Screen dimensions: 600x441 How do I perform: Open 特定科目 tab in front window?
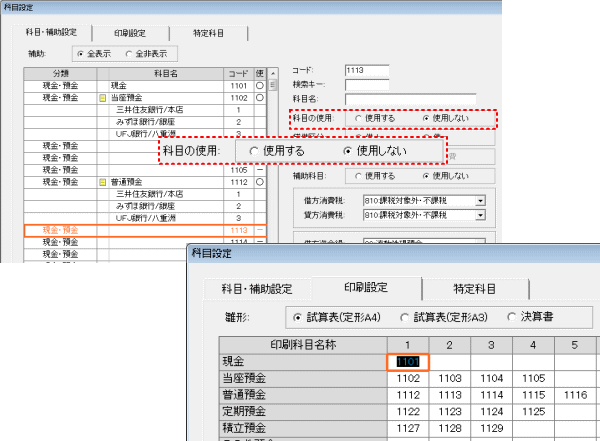coord(475,289)
